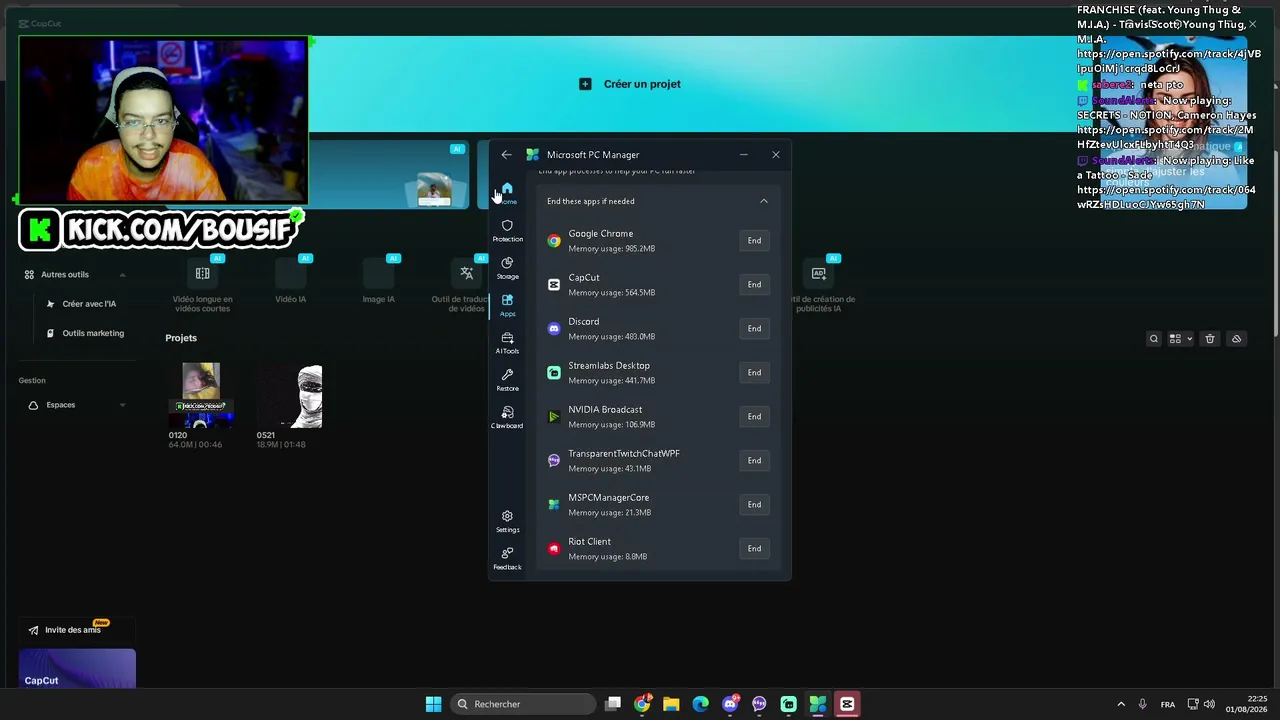Open CapCut project 0120 thumbnail
This screenshot has height=720, width=1280.
(201, 396)
